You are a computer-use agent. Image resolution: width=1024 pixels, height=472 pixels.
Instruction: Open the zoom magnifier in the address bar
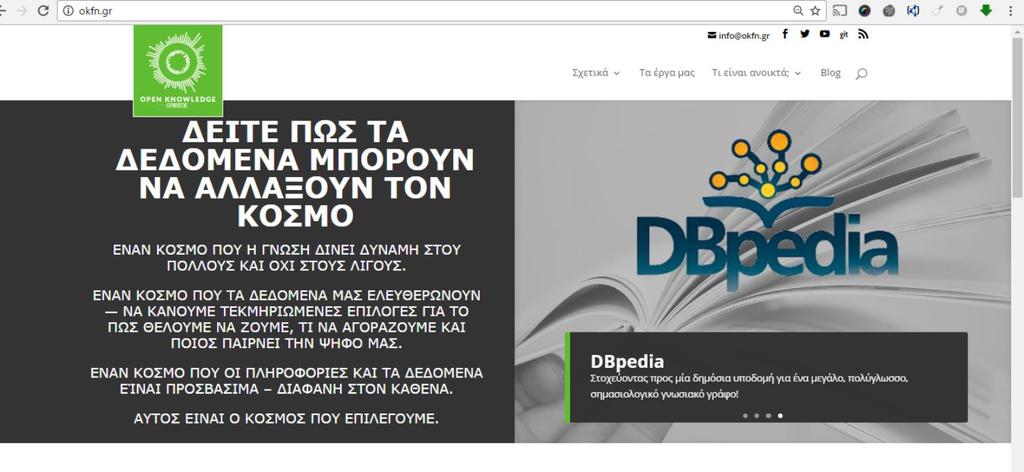[798, 10]
